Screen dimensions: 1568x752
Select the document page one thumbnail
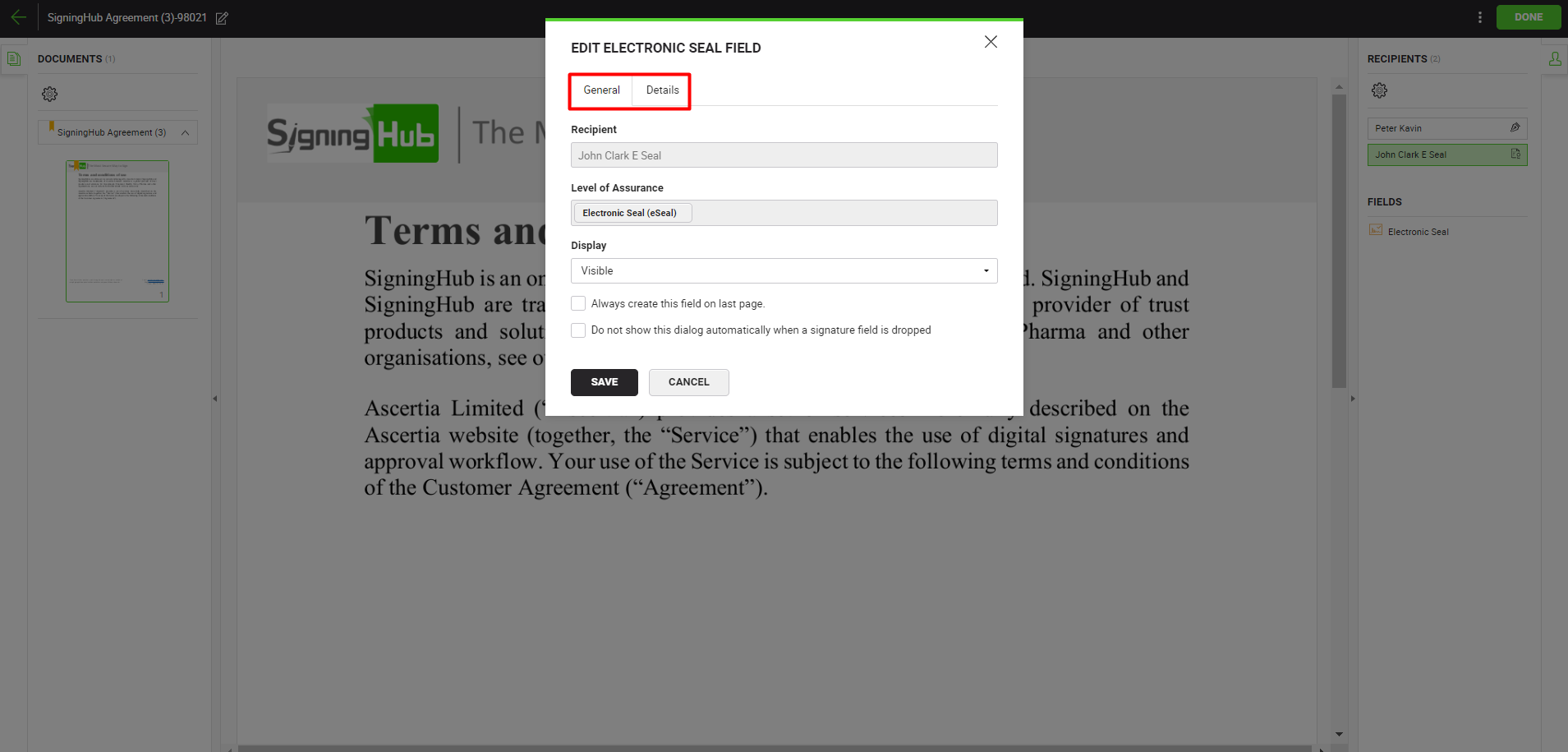coord(117,231)
